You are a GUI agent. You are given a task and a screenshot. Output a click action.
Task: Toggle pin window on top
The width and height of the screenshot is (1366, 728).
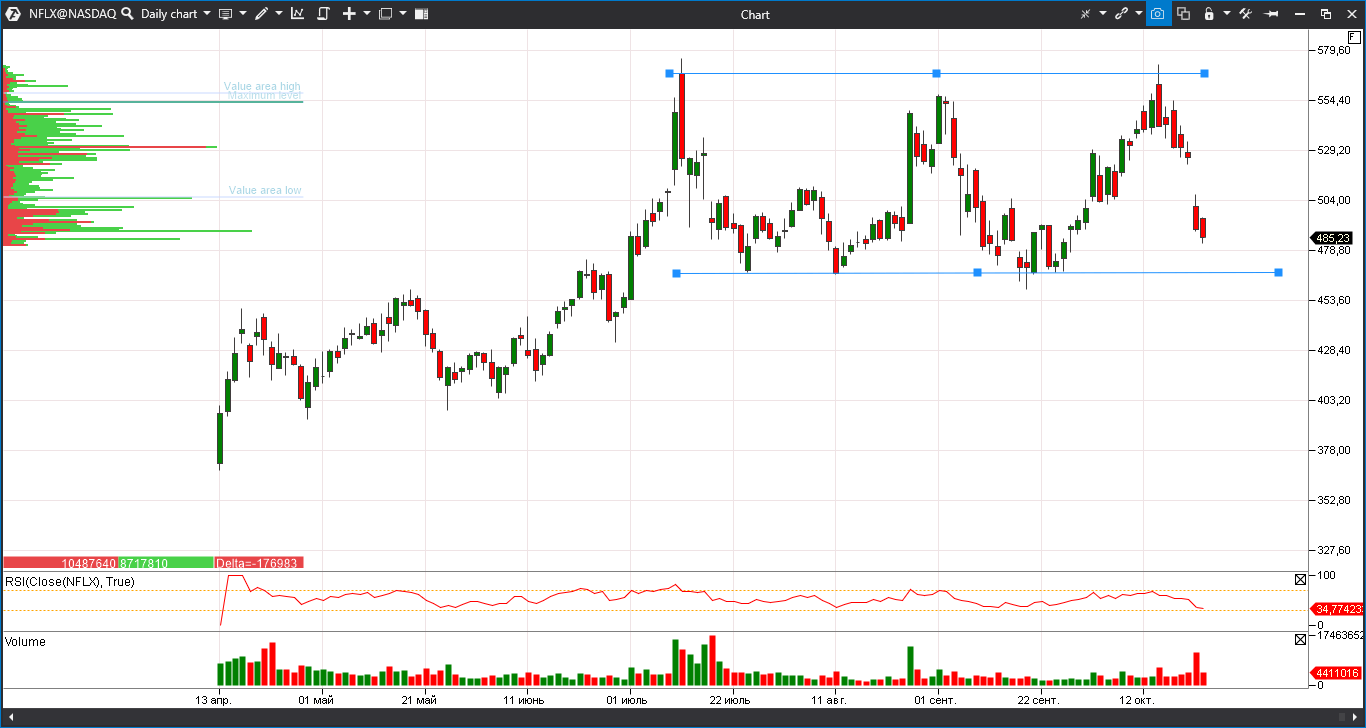pyautogui.click(x=1272, y=14)
